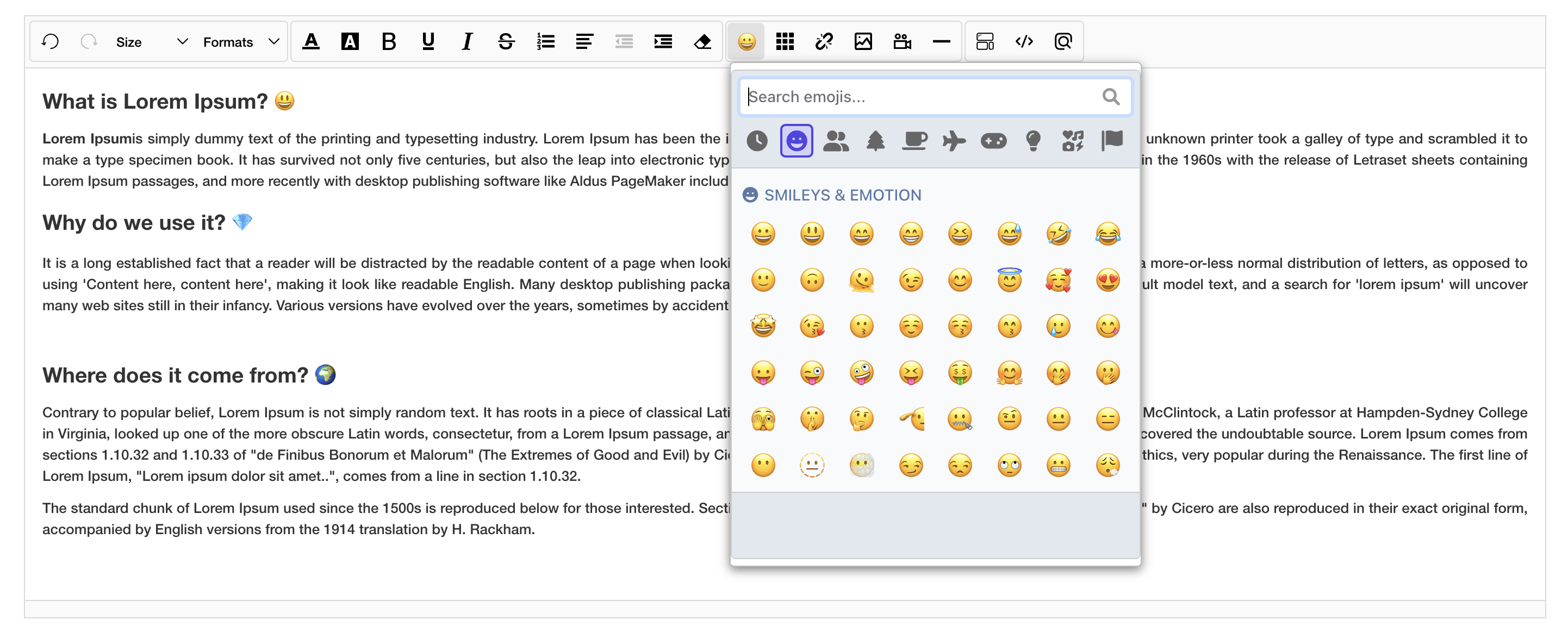Click the horizontal line icon
The height and width of the screenshot is (639, 1568).
point(941,41)
